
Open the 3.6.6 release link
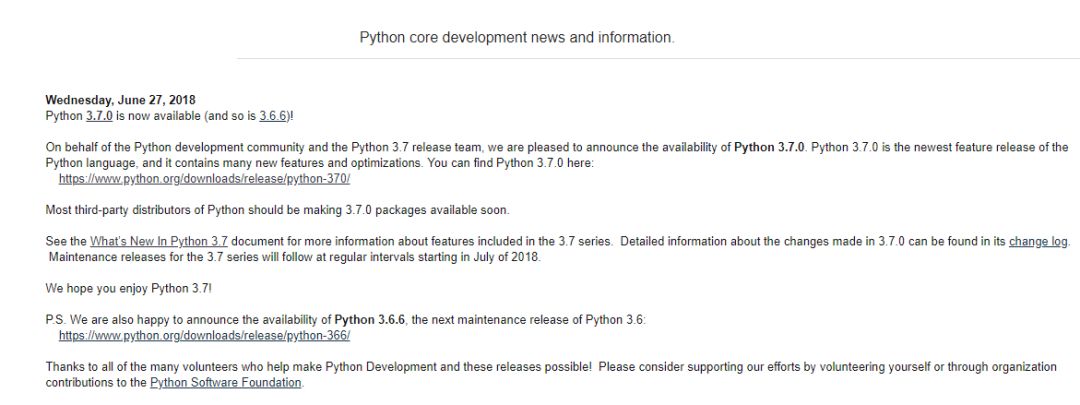273,116
